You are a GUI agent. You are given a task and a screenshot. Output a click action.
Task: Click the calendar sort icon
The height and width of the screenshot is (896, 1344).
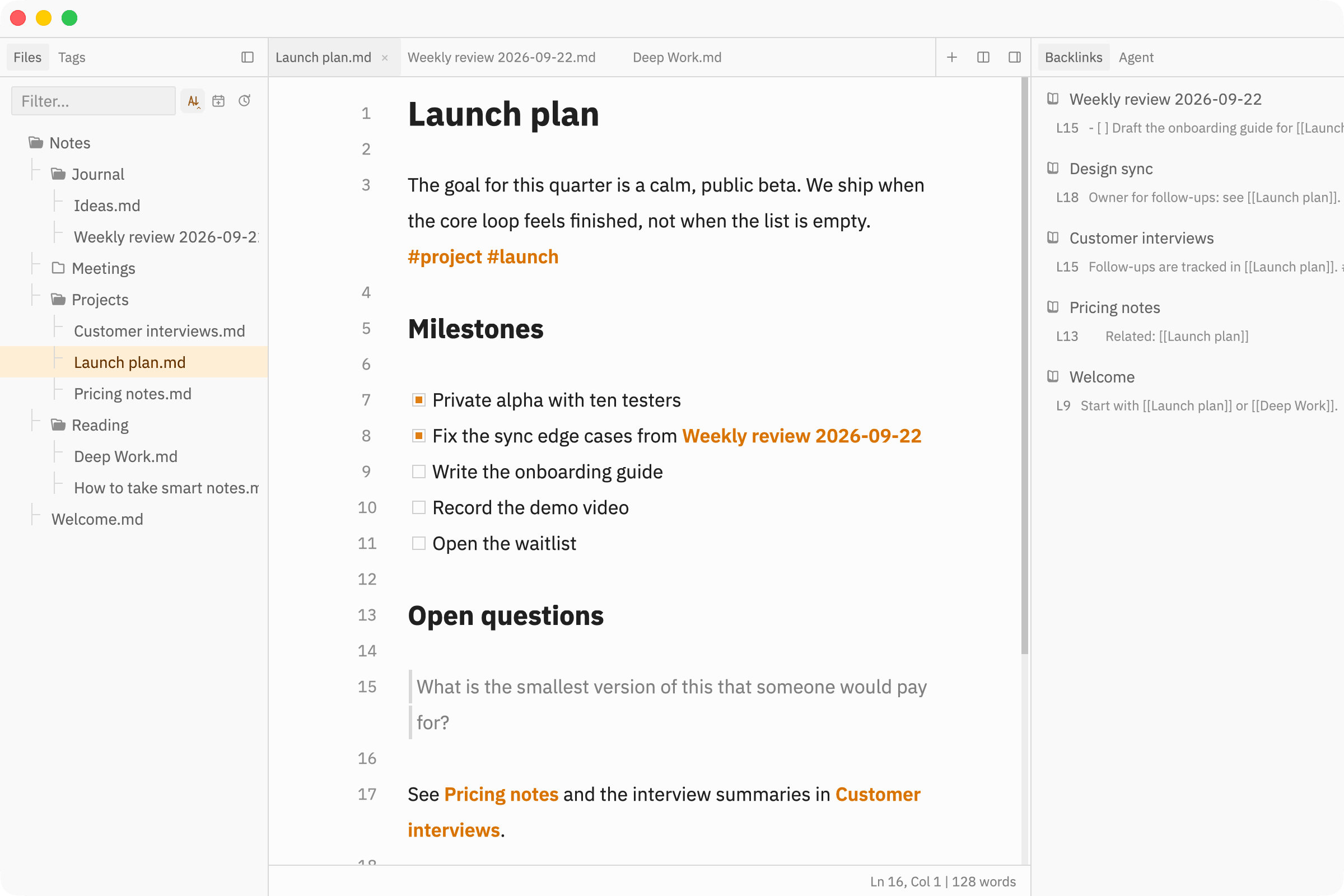point(218,101)
